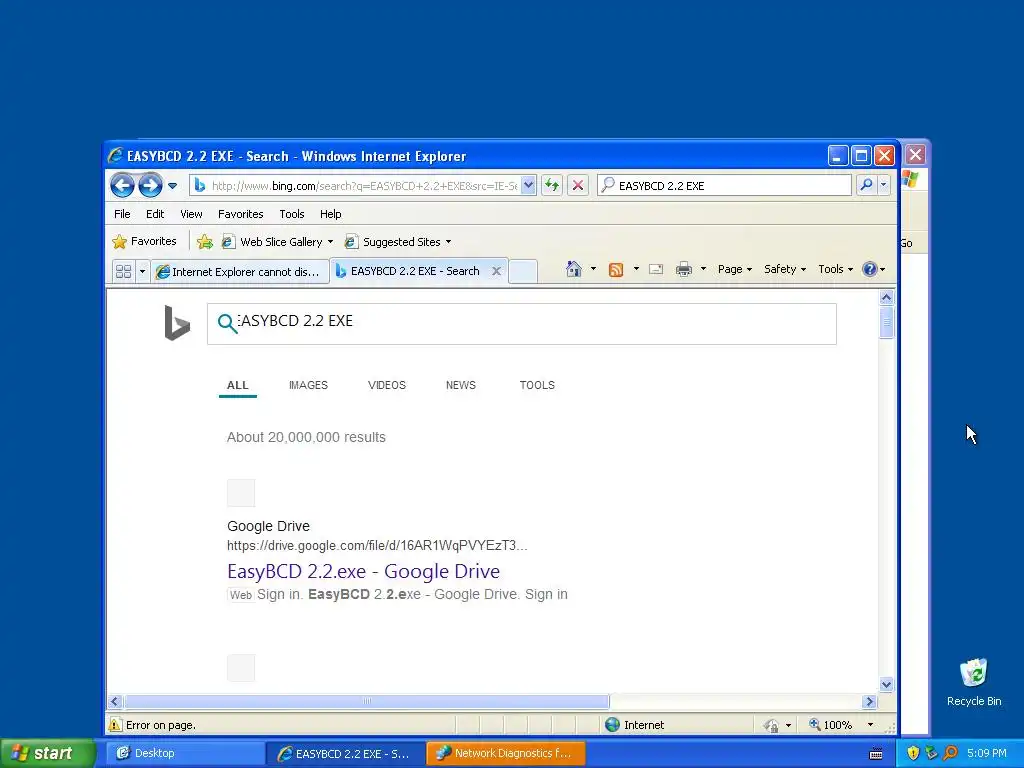Image resolution: width=1024 pixels, height=768 pixels.
Task: Click the security shield tray icon
Action: coord(913,753)
